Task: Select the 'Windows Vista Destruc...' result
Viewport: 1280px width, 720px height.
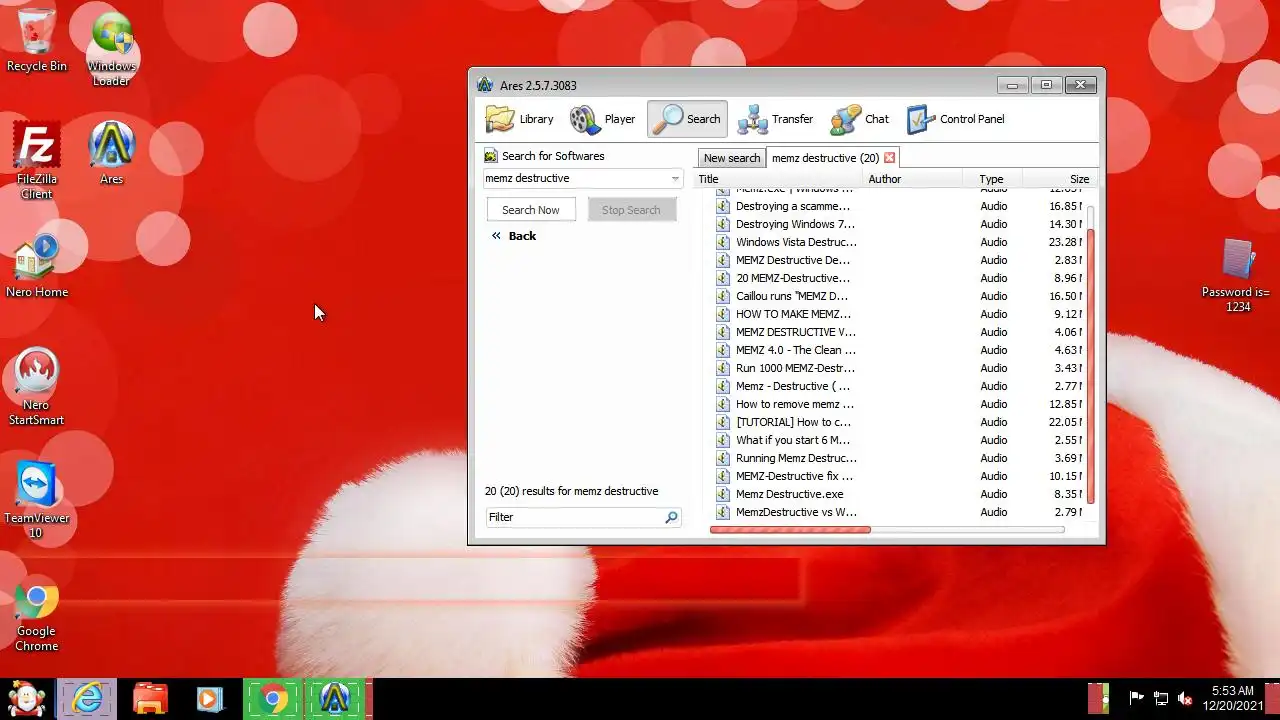Action: tap(796, 242)
